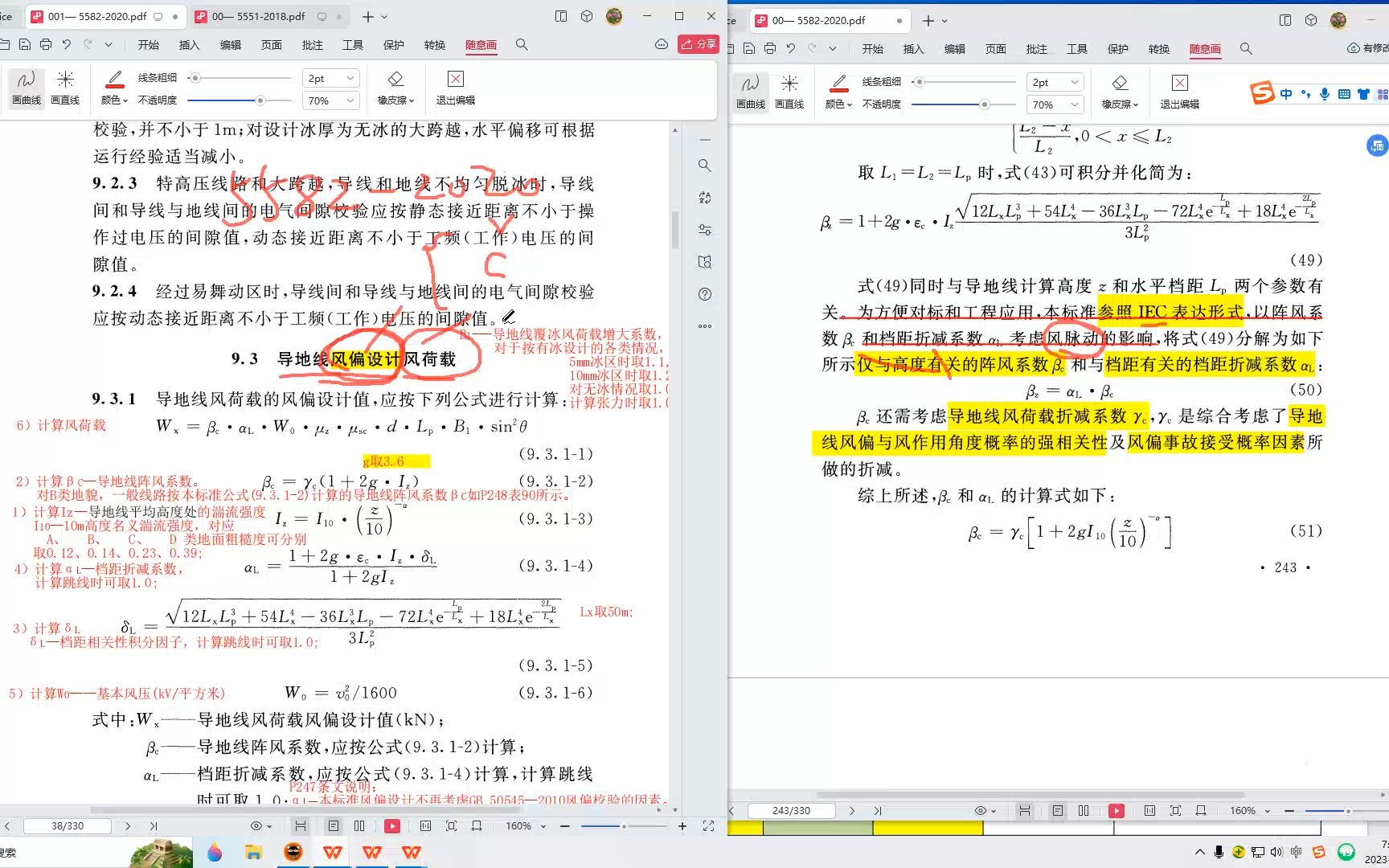1389x868 pixels.
Task: Click the page number field showing 38/330
Action: (x=68, y=825)
